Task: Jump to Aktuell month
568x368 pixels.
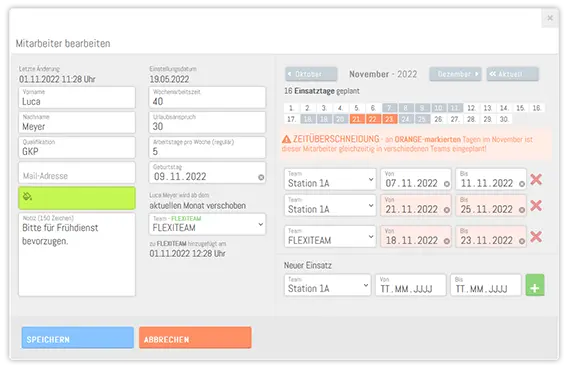Action: click(x=513, y=74)
